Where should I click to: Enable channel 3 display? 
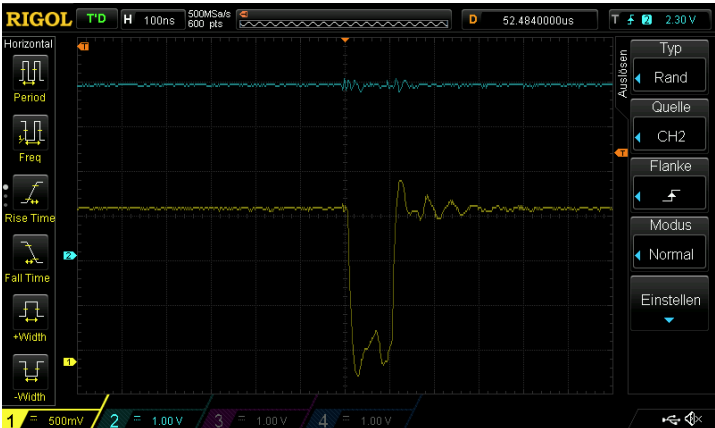coord(256,419)
